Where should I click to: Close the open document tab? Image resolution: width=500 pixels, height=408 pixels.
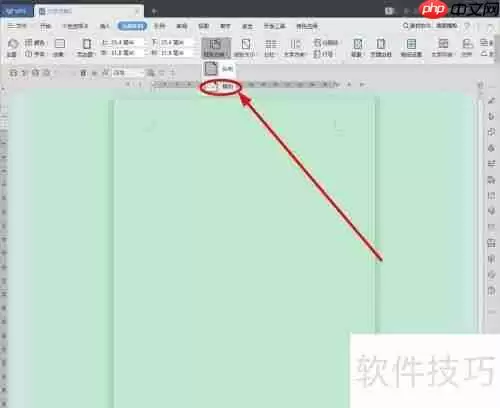pyautogui.click(x=137, y=11)
